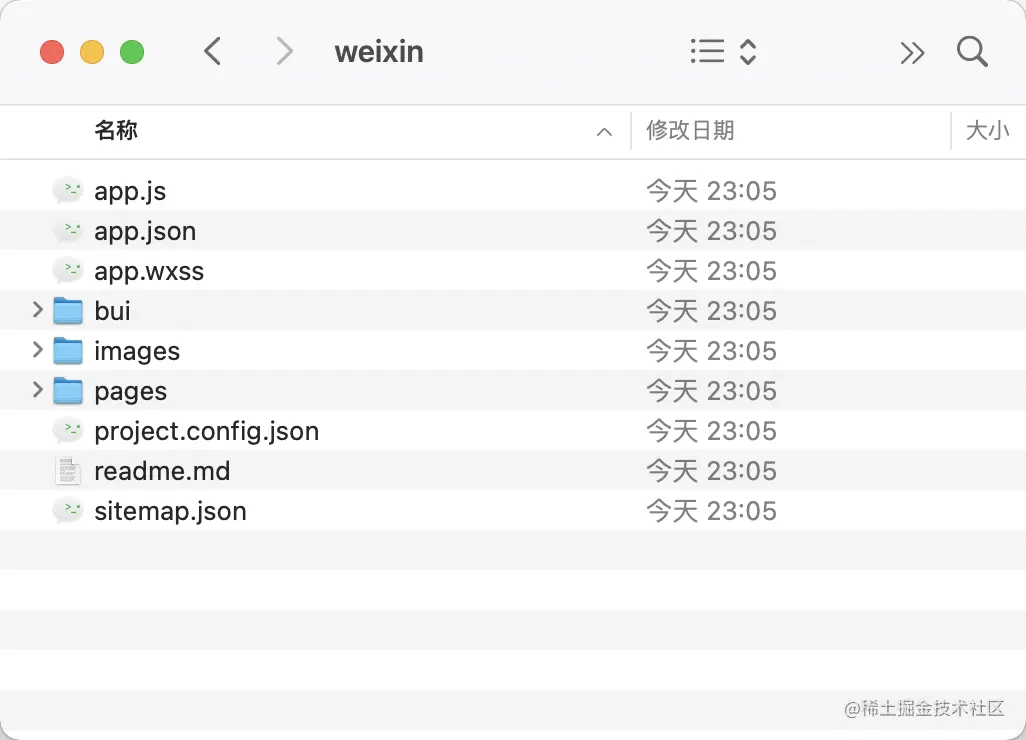This screenshot has width=1026, height=740.
Task: Open the project.config.json file icon
Action: tap(66, 430)
